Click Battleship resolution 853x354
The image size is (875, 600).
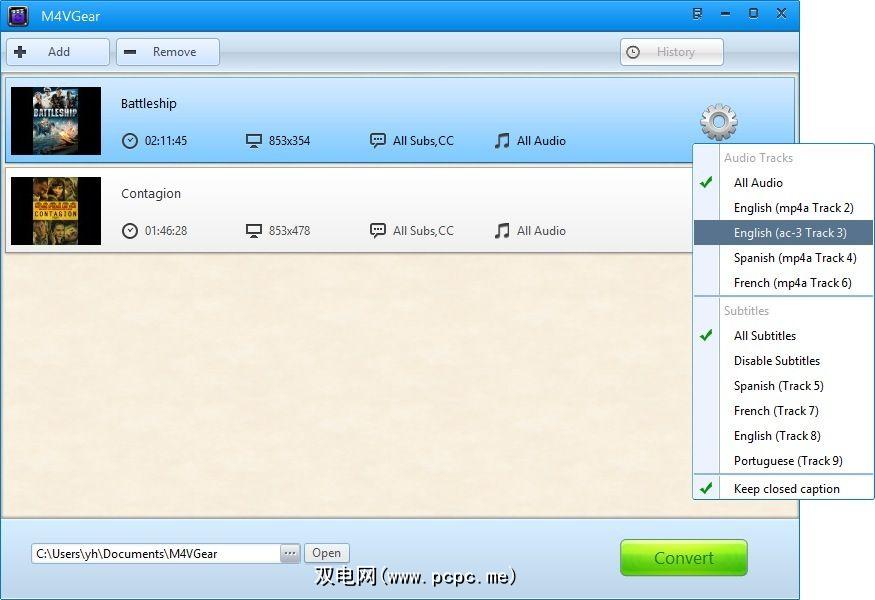click(289, 141)
